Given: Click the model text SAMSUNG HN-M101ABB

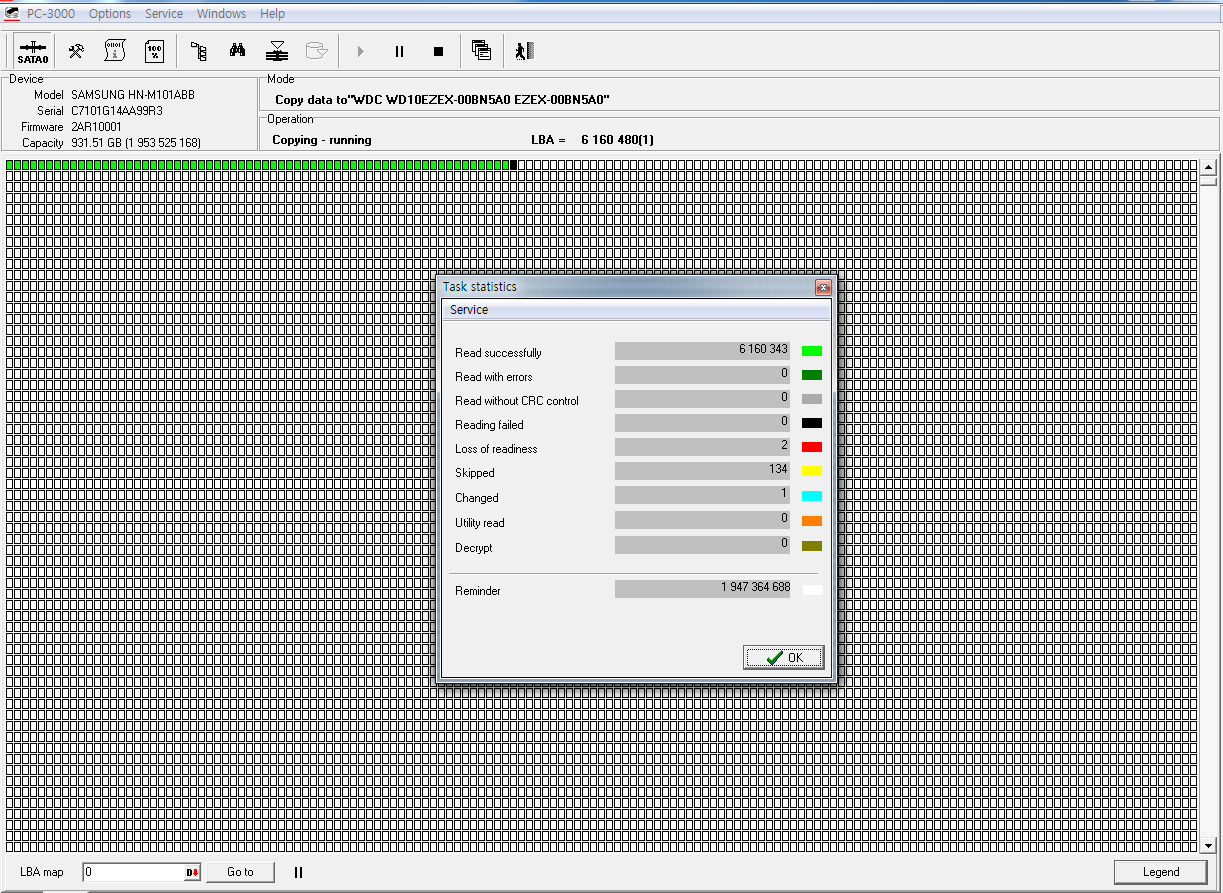Looking at the screenshot, I should point(133,95).
